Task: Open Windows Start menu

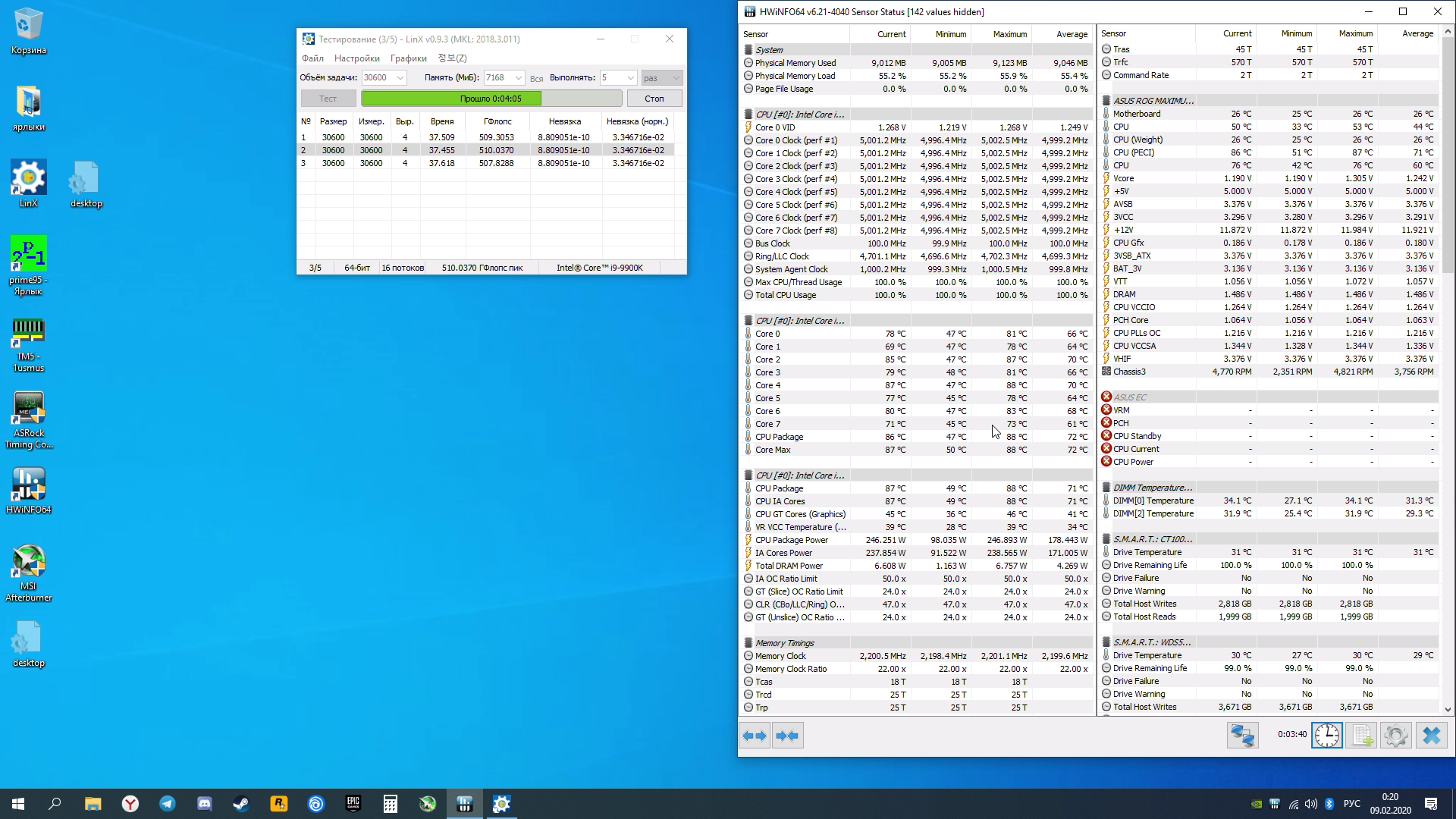Action: tap(18, 804)
